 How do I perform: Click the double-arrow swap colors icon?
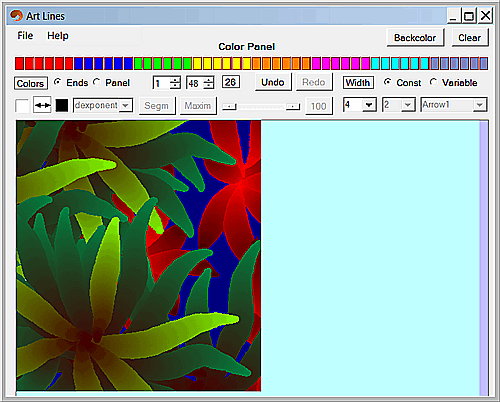(42, 105)
